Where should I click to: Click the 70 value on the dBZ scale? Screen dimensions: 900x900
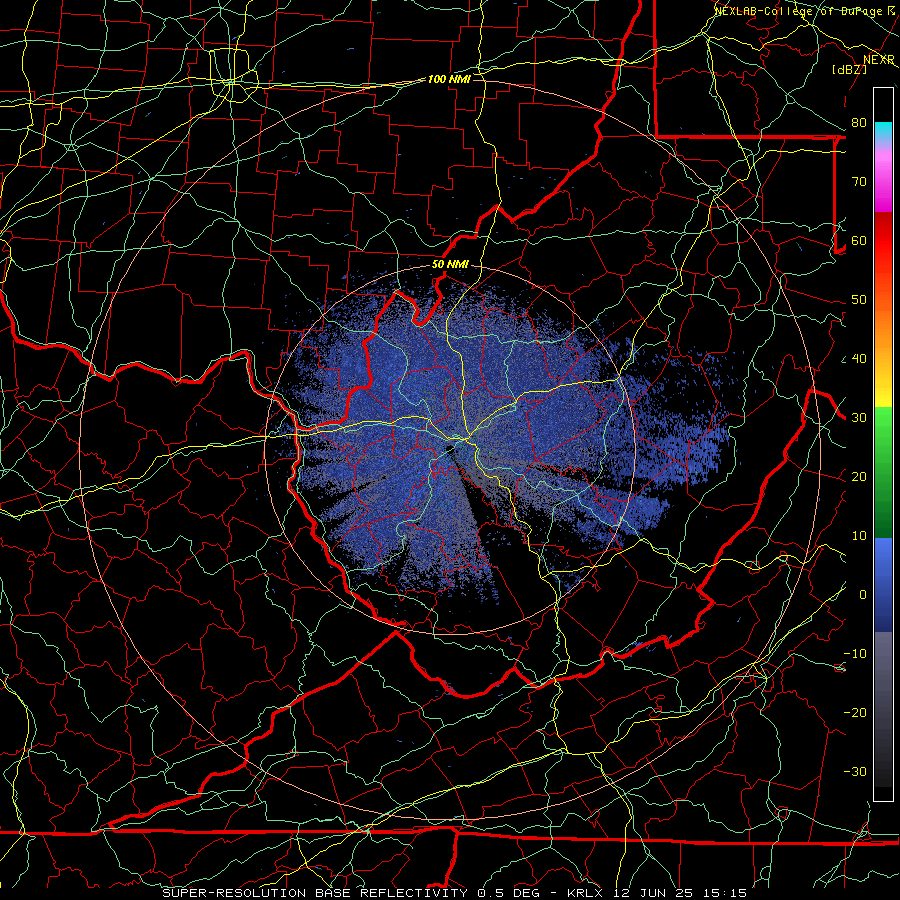(x=859, y=182)
